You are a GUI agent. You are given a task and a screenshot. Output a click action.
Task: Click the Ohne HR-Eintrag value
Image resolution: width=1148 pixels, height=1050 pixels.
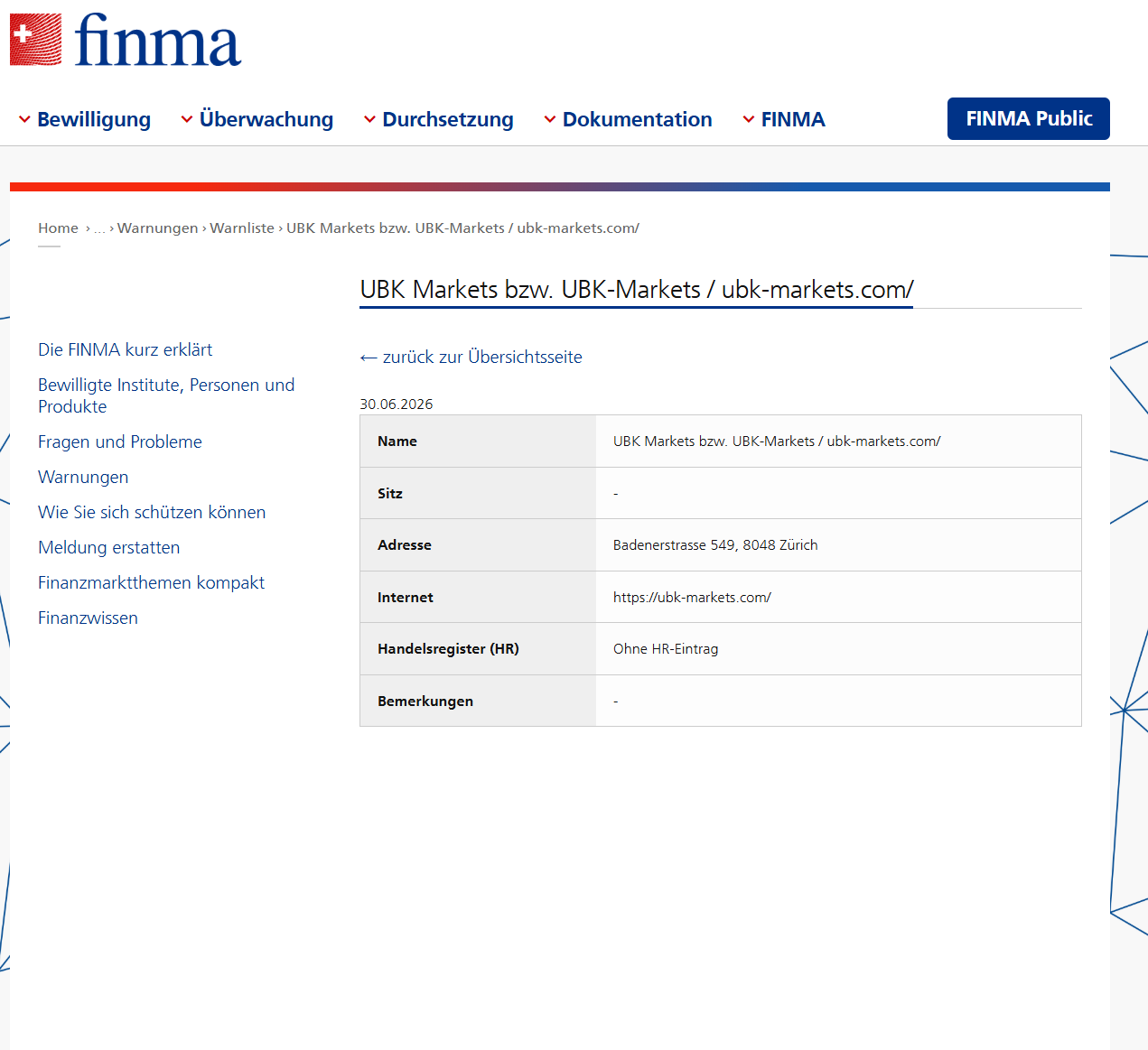coord(666,649)
